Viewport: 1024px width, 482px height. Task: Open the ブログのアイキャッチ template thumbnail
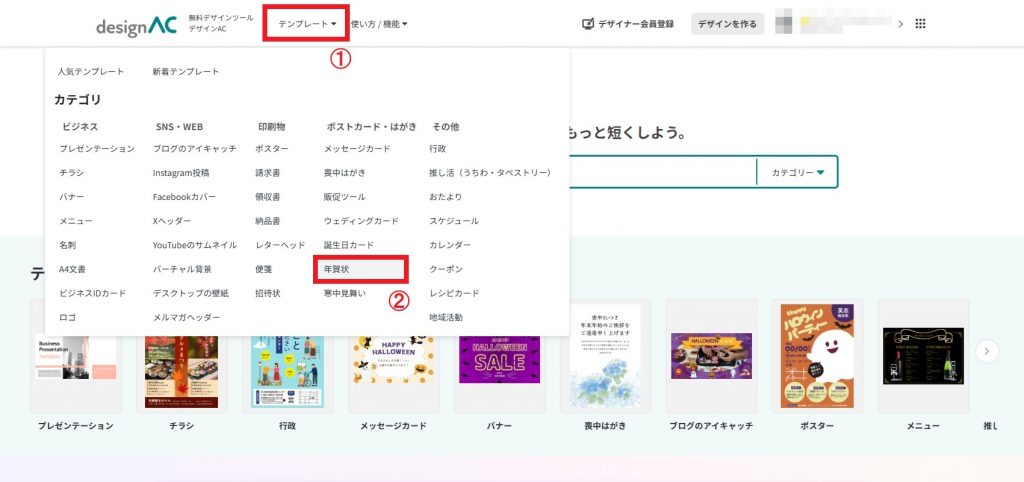711,356
